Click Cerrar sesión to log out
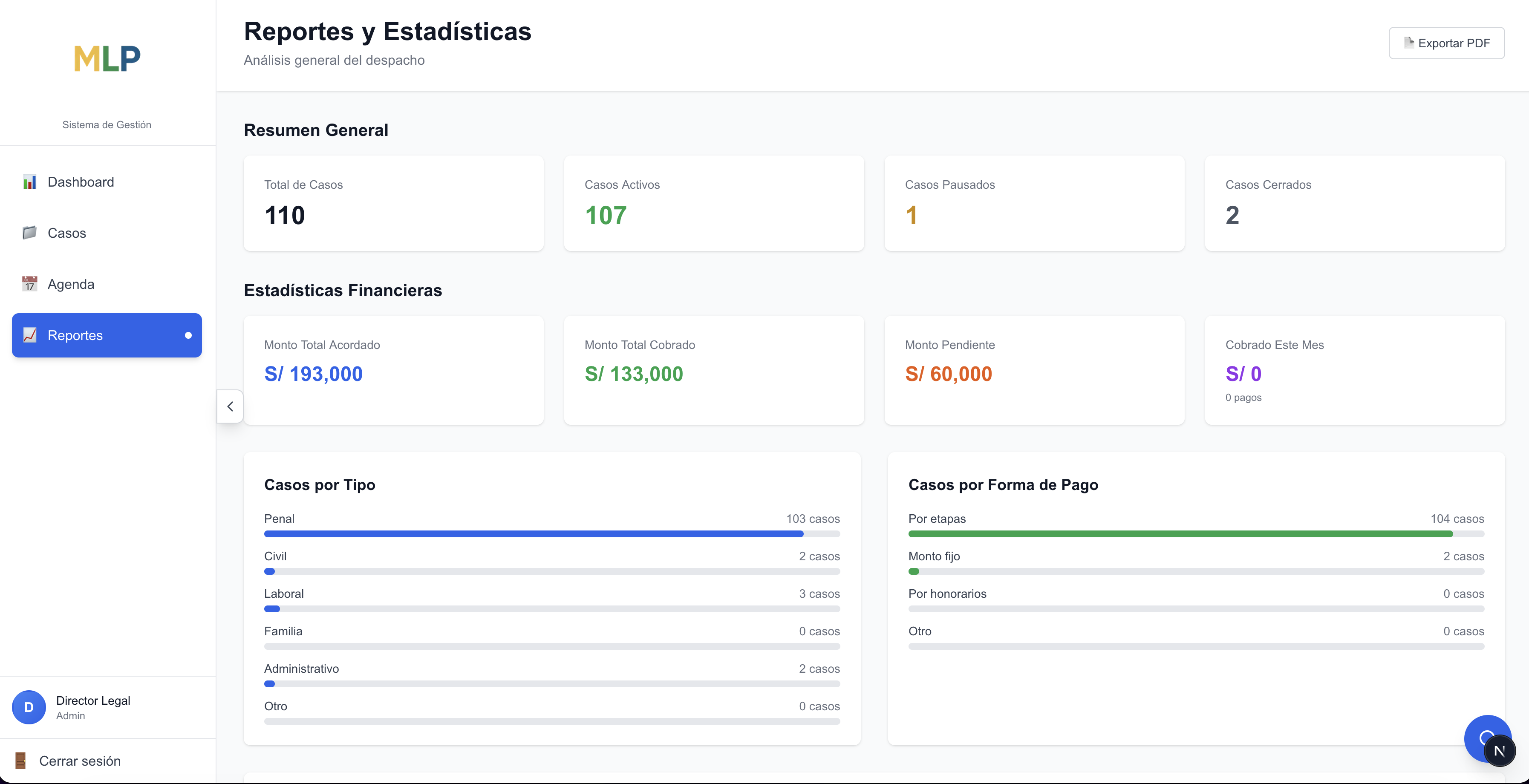Image resolution: width=1529 pixels, height=784 pixels. (80, 760)
